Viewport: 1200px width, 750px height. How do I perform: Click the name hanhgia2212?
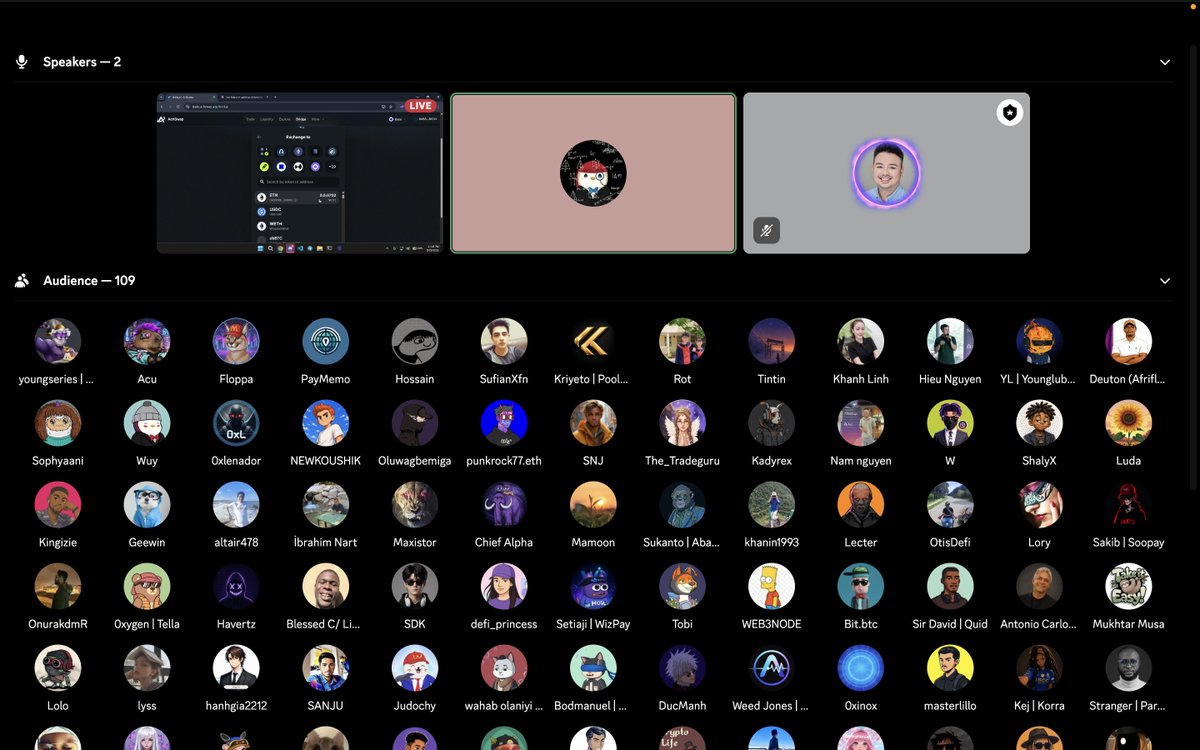click(236, 707)
